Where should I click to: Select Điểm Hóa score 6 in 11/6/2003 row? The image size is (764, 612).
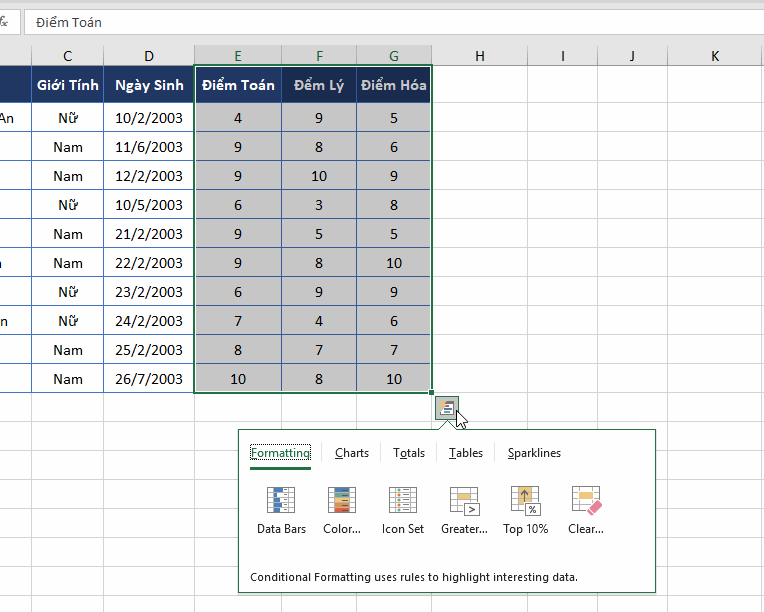(394, 147)
